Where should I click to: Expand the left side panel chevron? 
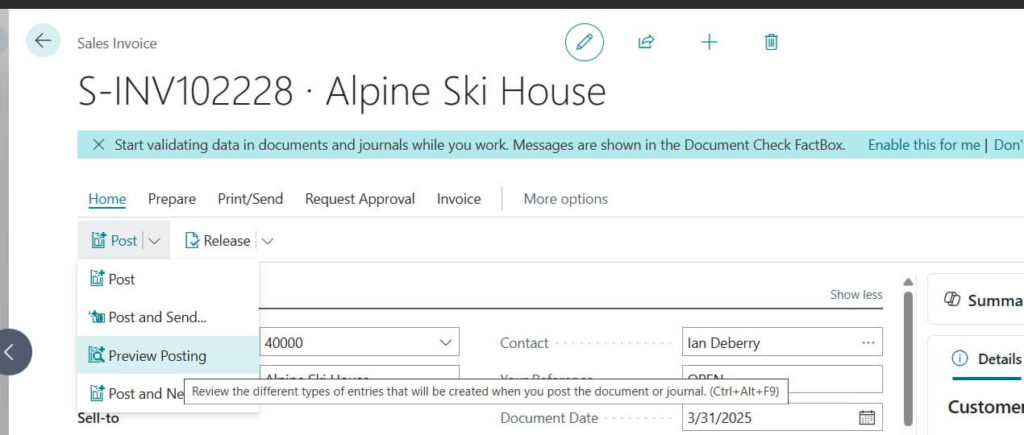pyautogui.click(x=9, y=352)
